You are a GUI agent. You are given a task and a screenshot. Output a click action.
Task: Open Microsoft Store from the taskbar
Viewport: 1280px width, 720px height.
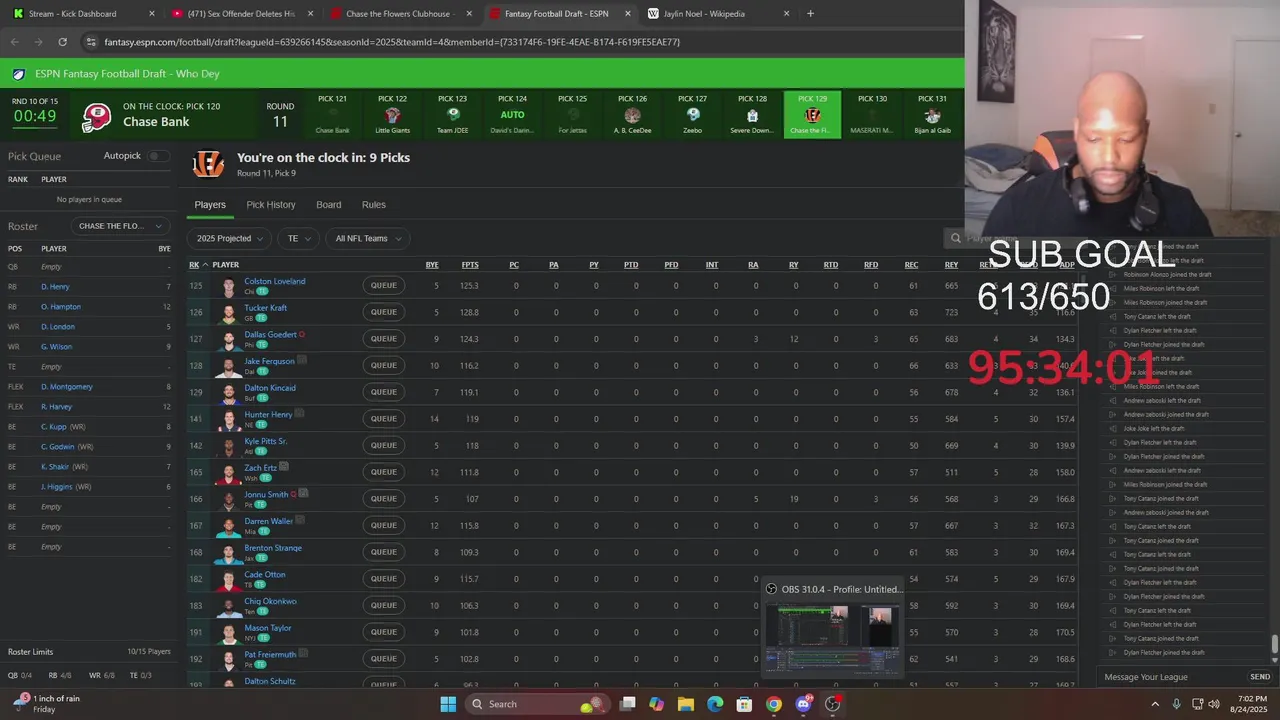pos(744,704)
